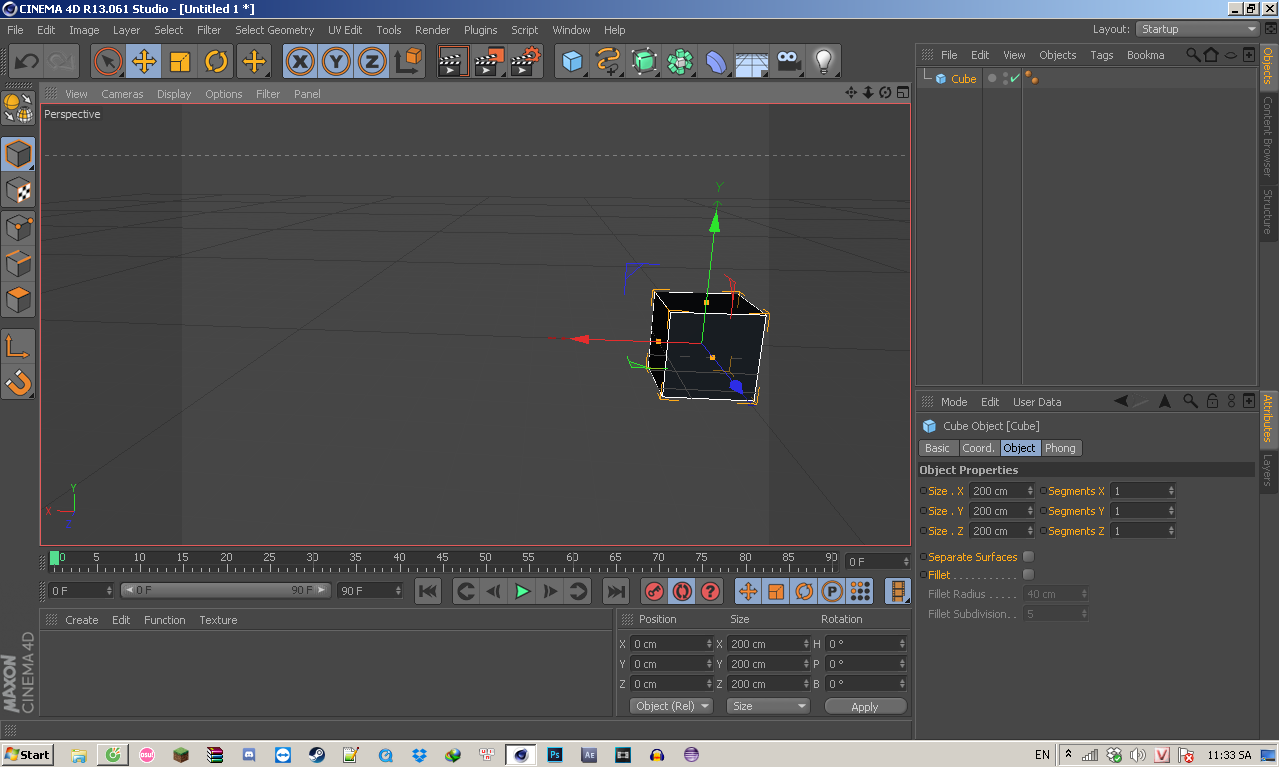Select the Rotate tool
This screenshot has height=767, width=1279.
click(216, 62)
